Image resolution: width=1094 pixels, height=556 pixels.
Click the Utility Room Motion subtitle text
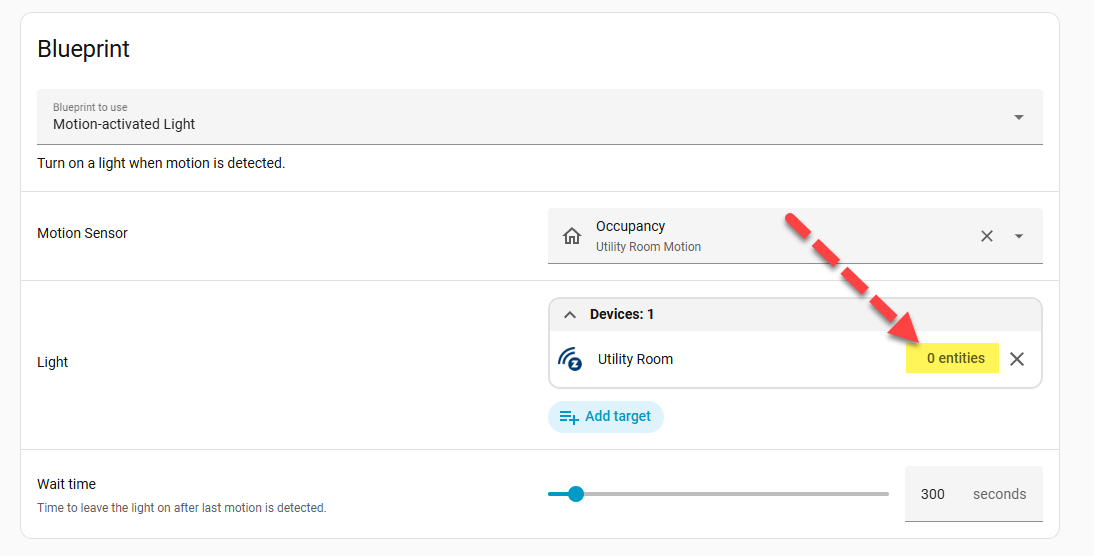[x=648, y=247]
